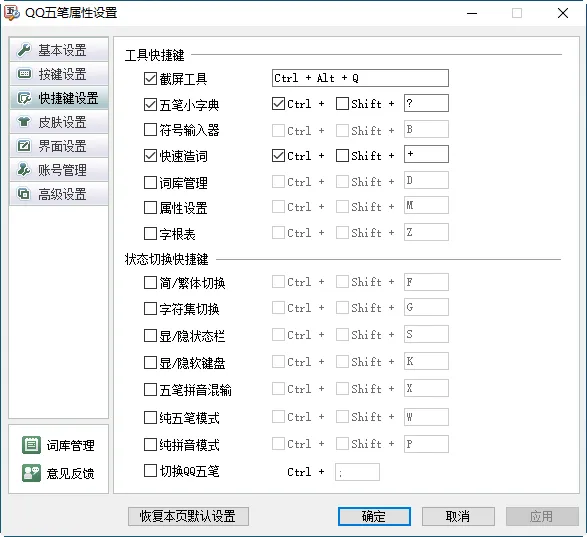The width and height of the screenshot is (587, 537).
Task: Enable the 简/繁体切换 checkbox
Action: point(150,283)
